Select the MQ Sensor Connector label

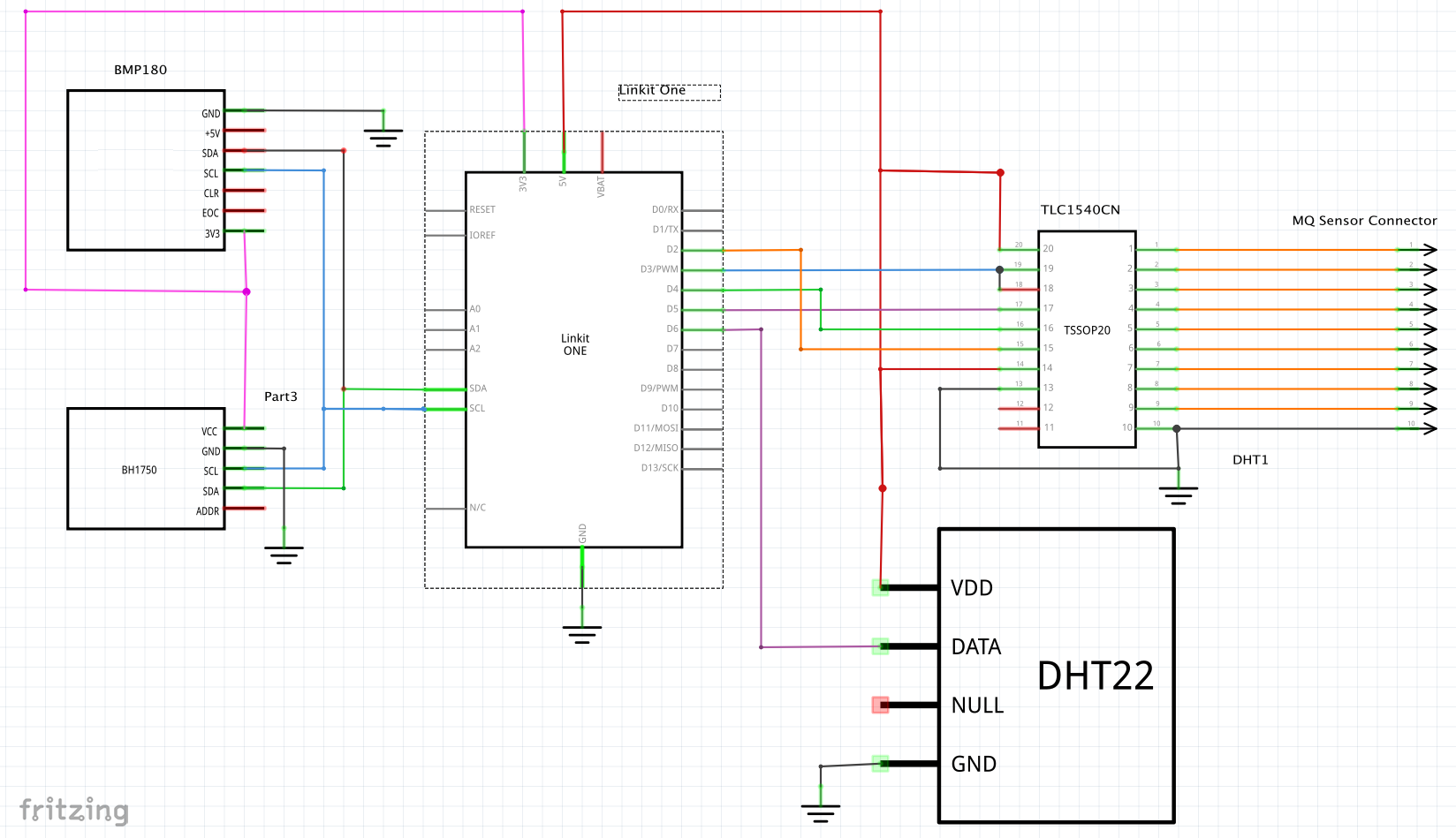click(1364, 221)
